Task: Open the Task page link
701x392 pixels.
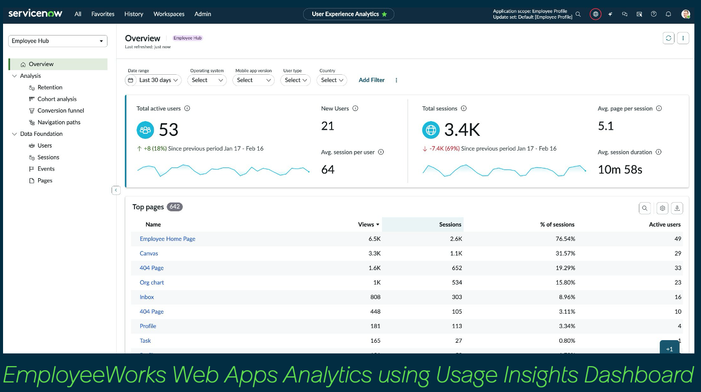Action: coord(145,341)
